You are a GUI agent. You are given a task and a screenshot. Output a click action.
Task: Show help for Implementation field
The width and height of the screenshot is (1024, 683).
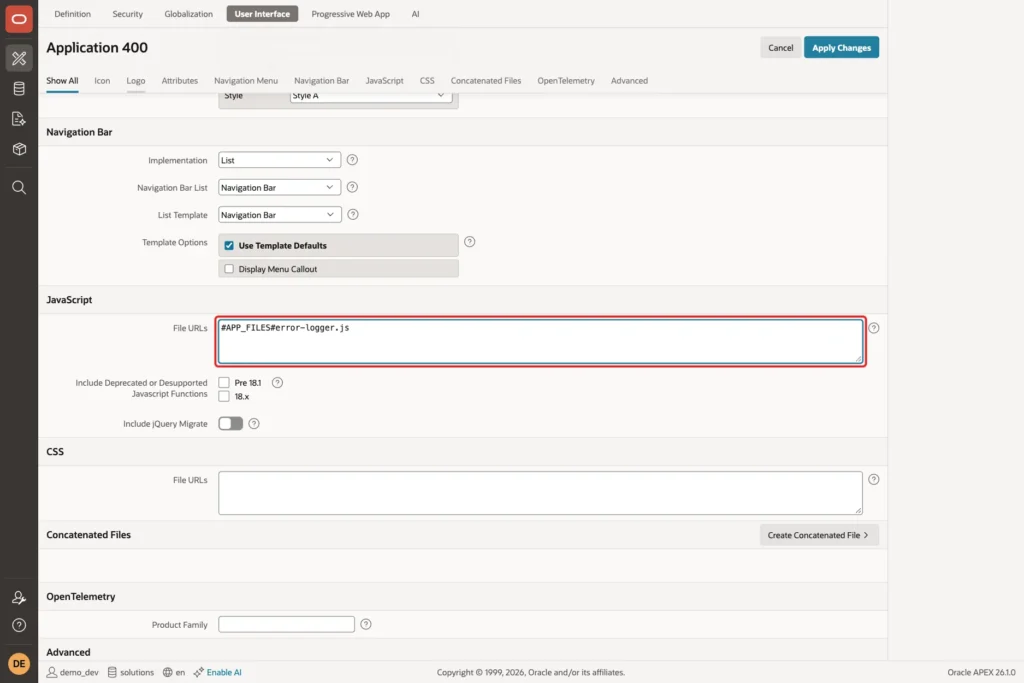click(352, 160)
